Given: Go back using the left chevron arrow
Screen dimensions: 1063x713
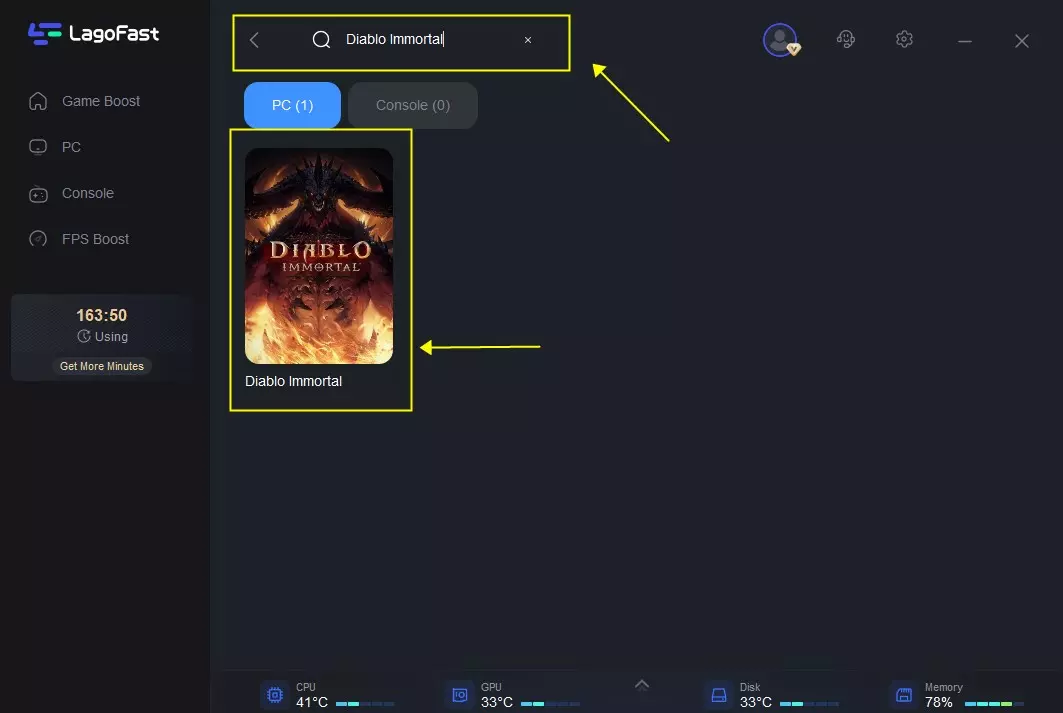Looking at the screenshot, I should [x=254, y=40].
